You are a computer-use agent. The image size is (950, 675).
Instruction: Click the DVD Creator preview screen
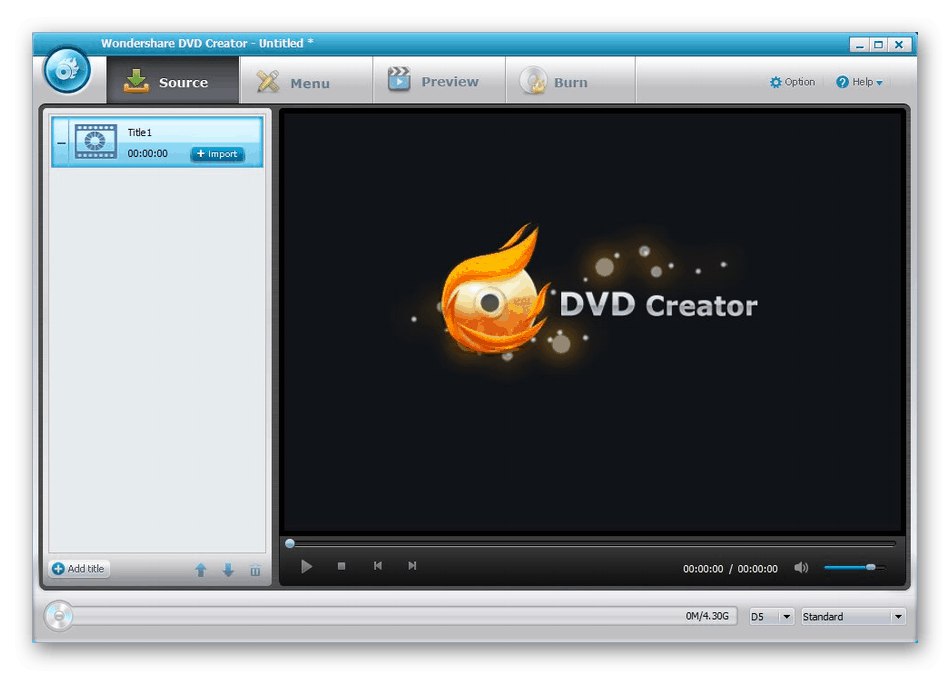pos(593,321)
